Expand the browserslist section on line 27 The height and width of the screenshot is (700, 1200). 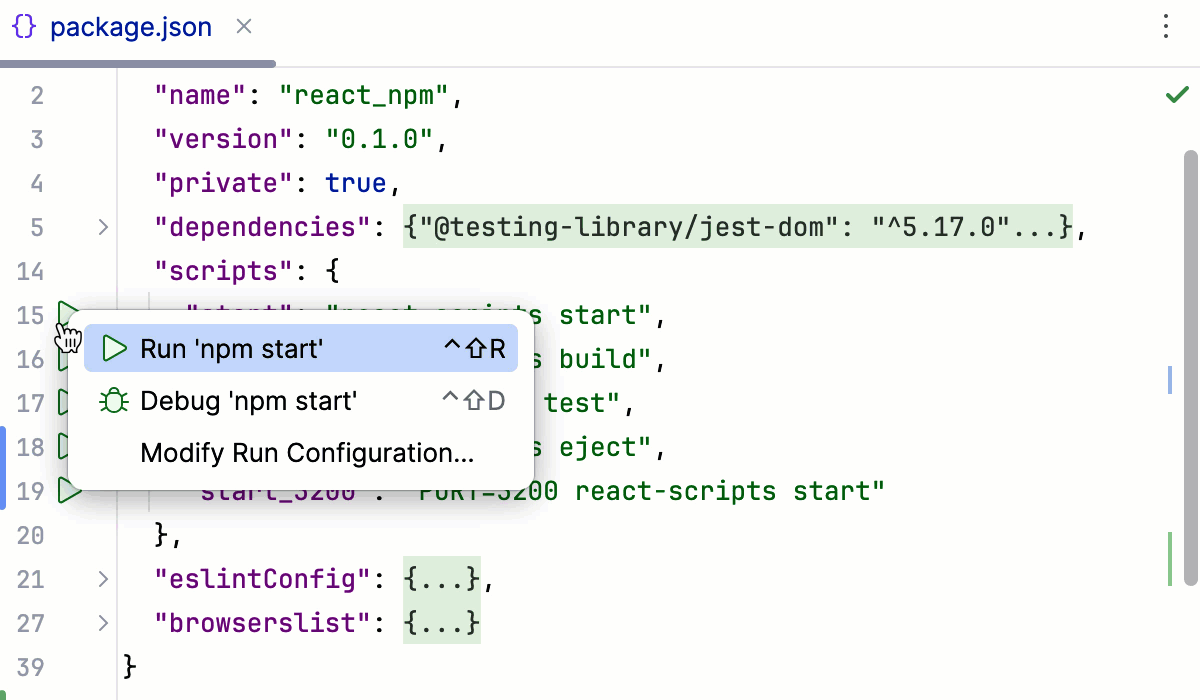[101, 623]
